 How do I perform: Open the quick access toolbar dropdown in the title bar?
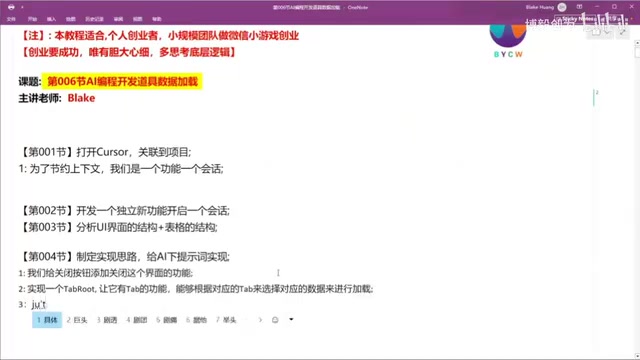click(22, 7)
